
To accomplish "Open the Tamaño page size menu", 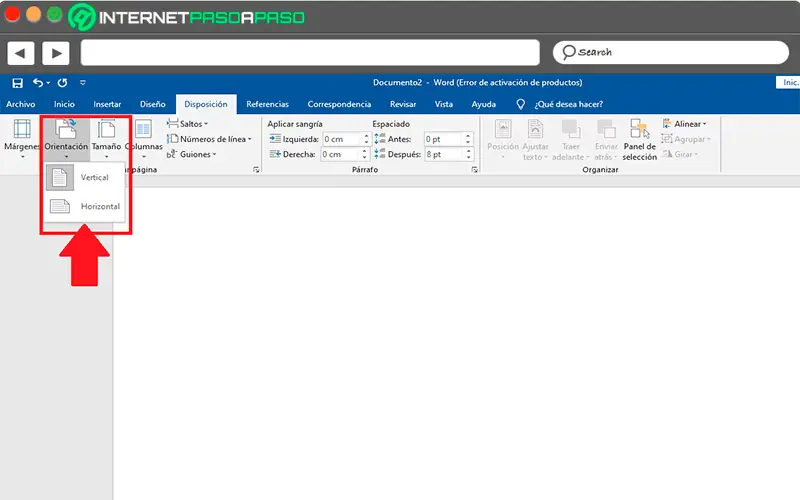I will coord(106,138).
